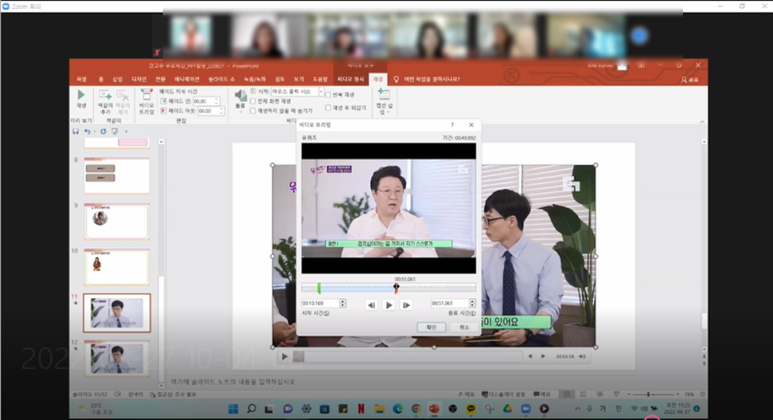Image resolution: width=773 pixels, height=420 pixels.
Task: Click PowerPoint icon in taskbar
Action: click(434, 409)
